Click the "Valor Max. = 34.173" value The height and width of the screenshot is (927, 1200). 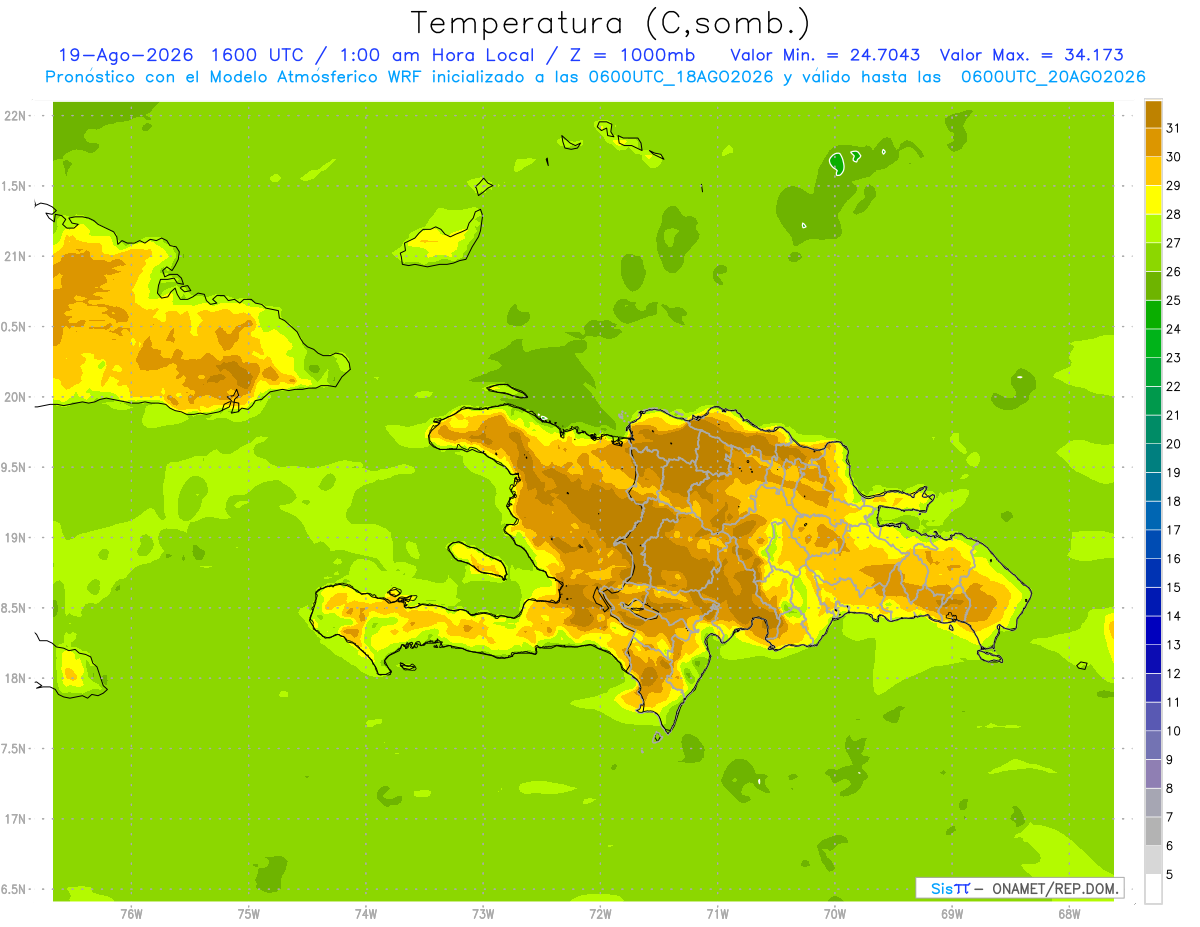coord(1031,56)
